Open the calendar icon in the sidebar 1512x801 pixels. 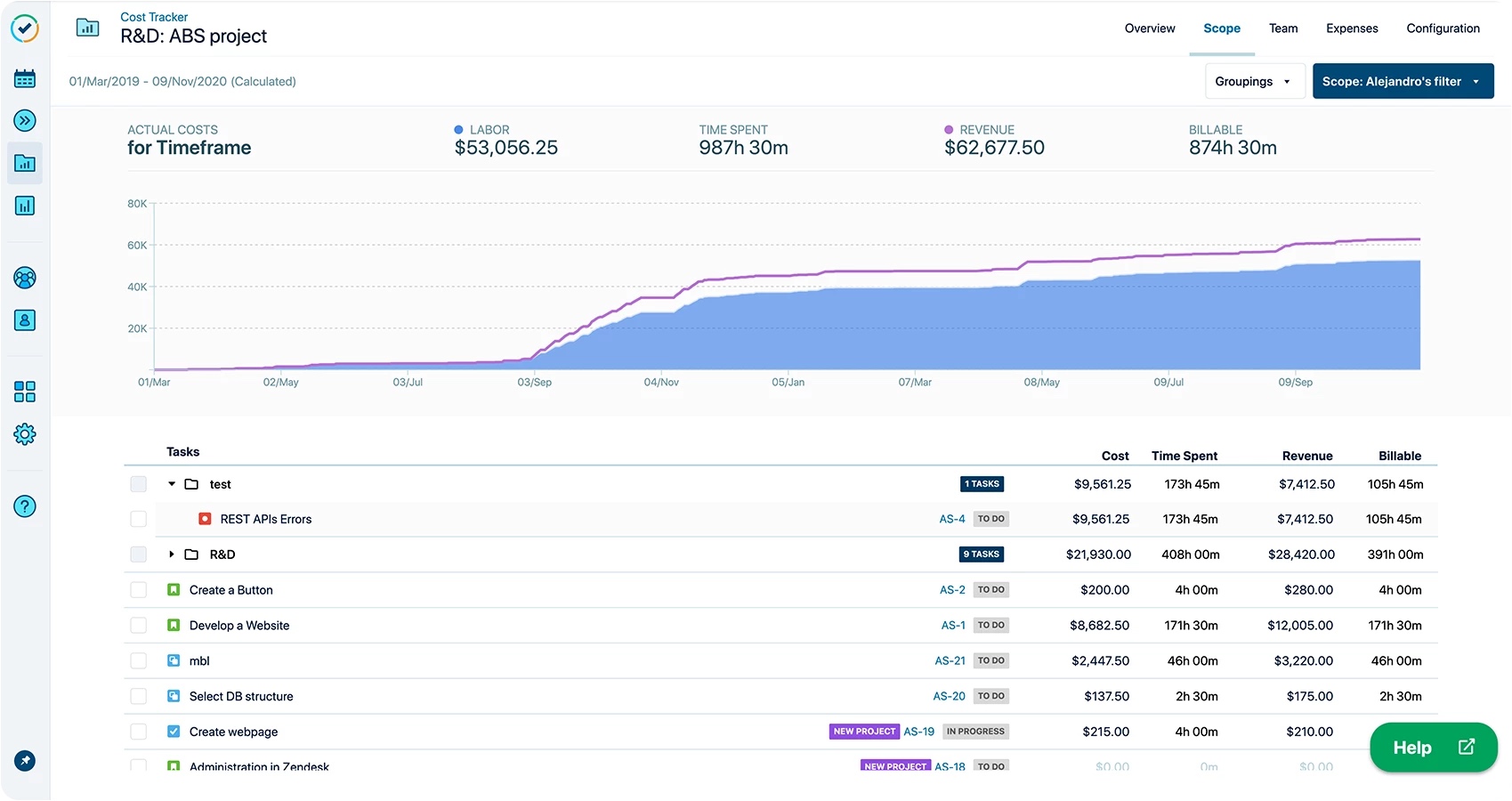[x=24, y=77]
